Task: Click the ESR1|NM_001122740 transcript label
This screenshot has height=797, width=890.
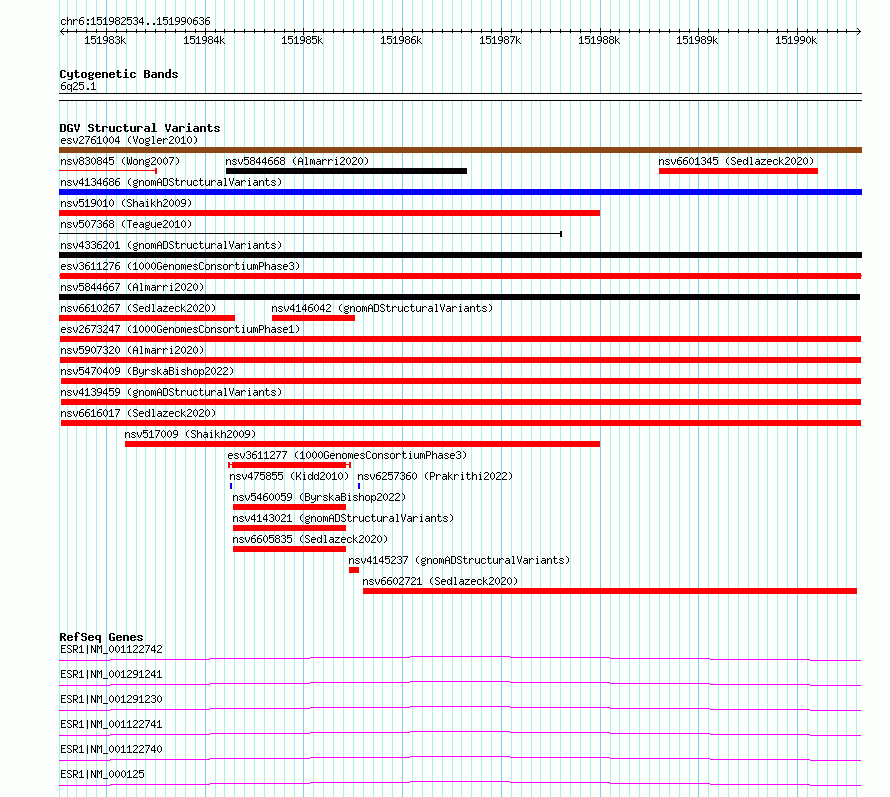Action: click(111, 749)
